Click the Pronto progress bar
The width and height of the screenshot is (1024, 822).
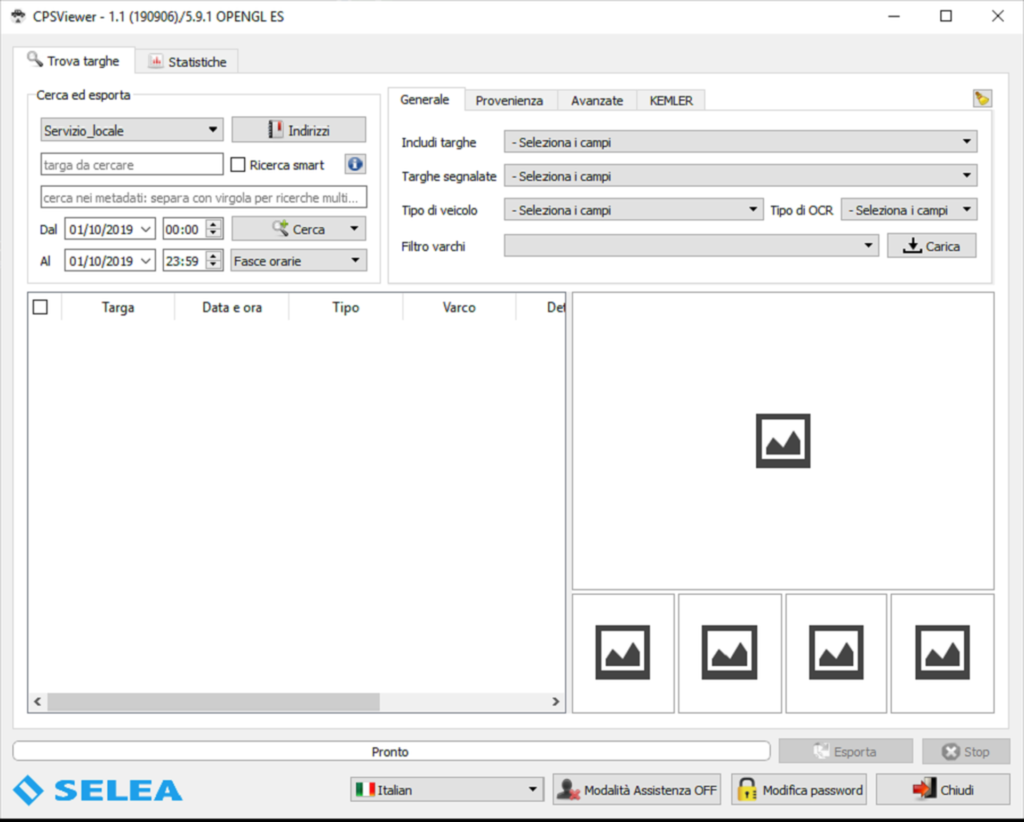coord(391,751)
